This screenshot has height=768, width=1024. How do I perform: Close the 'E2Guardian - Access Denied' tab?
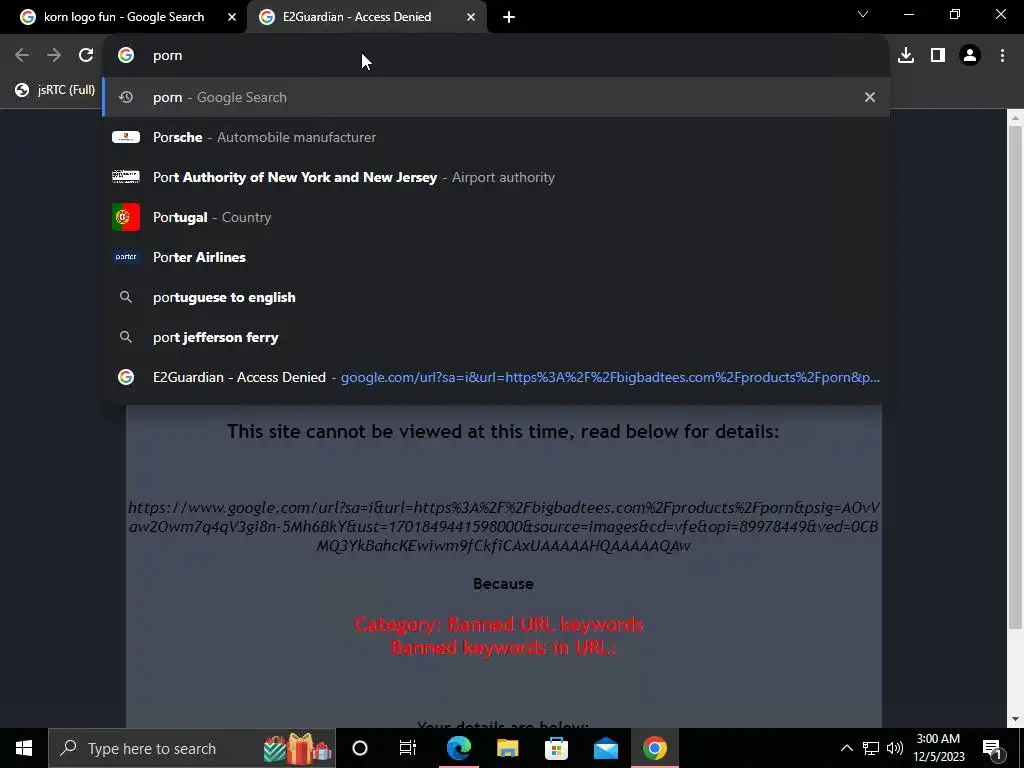coord(471,17)
